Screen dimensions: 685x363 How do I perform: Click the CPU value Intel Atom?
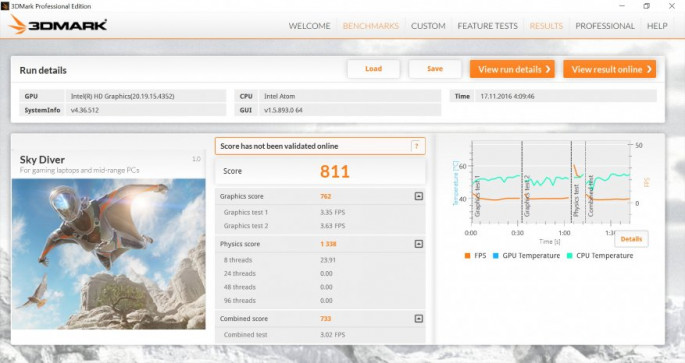tap(280, 96)
